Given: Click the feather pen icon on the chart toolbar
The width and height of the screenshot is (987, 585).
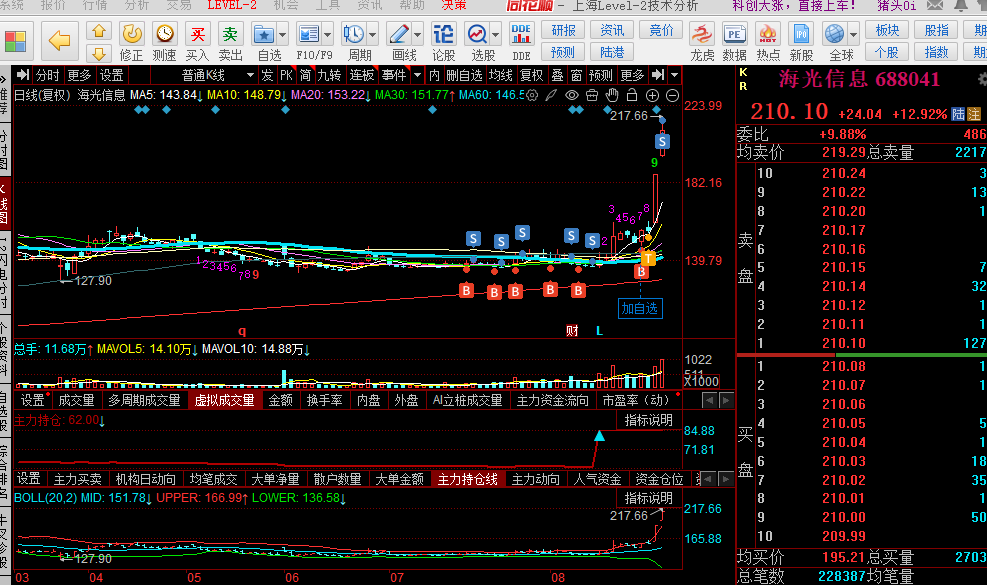Looking at the screenshot, I should click(x=551, y=96).
